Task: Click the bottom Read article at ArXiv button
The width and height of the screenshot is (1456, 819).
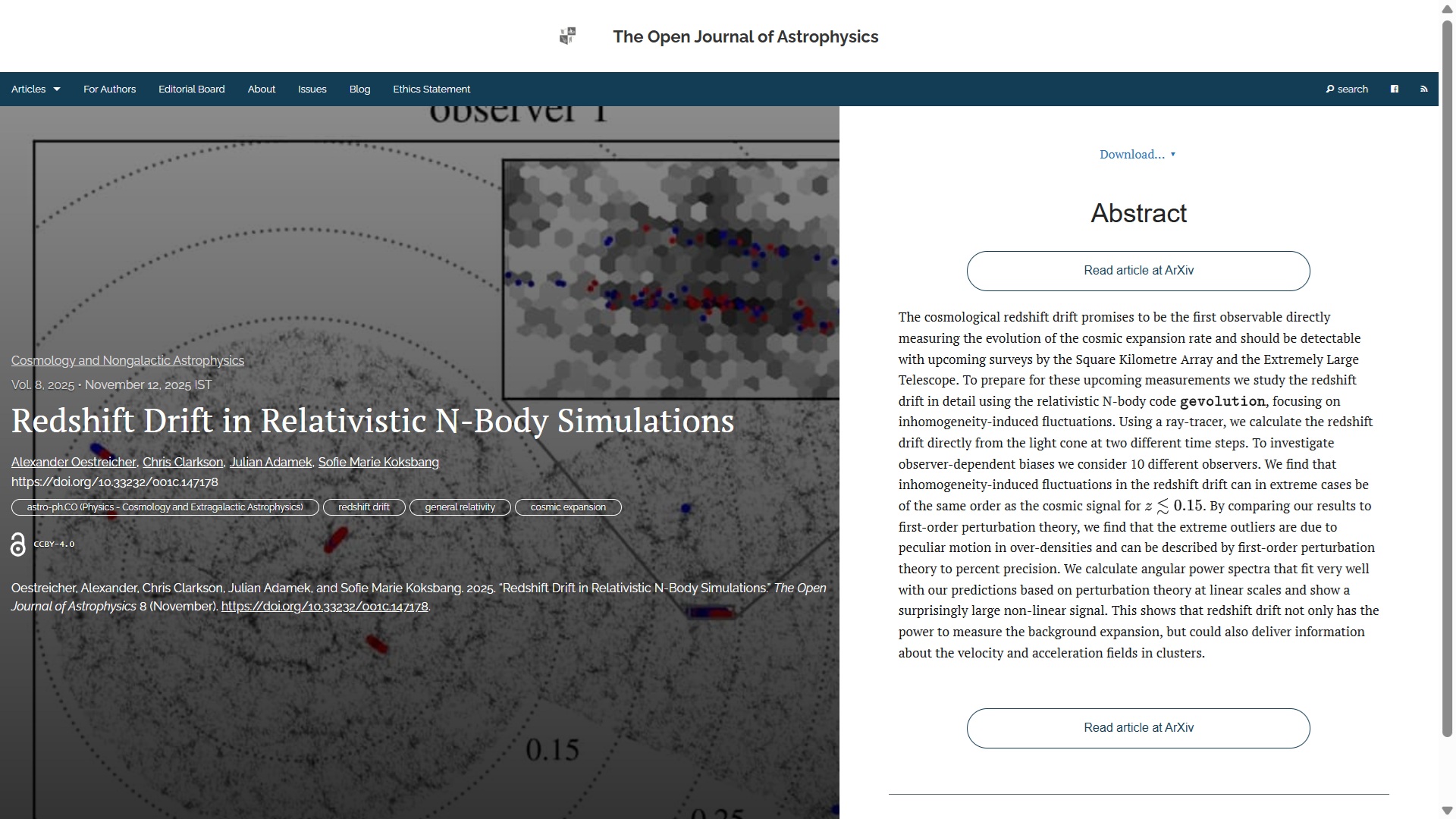Action: 1137,728
